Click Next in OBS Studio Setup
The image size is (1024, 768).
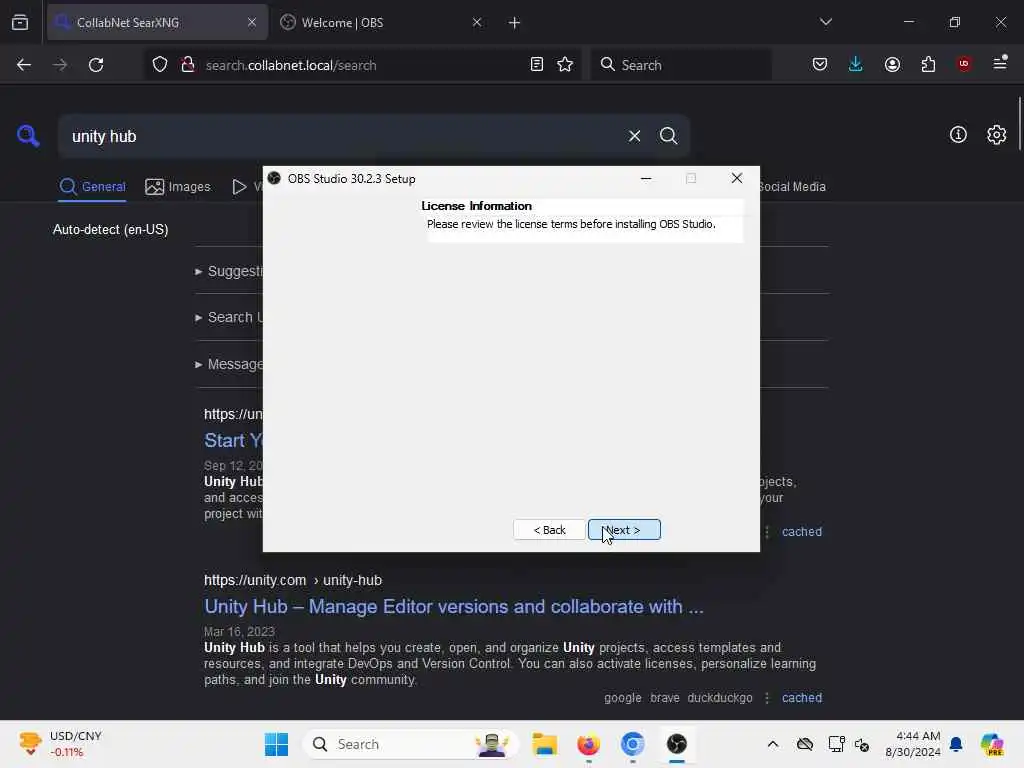click(624, 530)
